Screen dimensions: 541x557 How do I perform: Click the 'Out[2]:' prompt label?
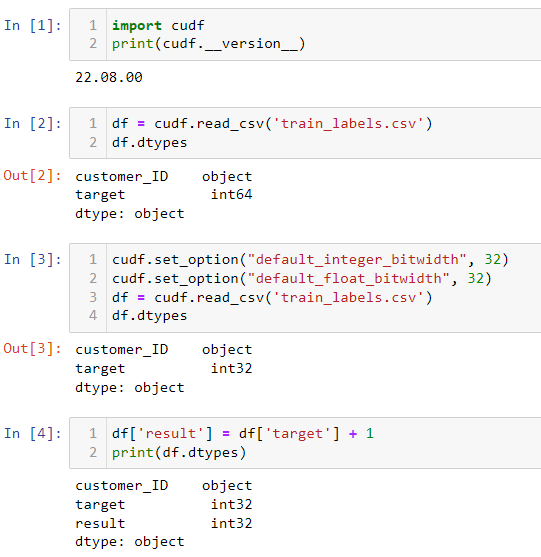(33, 175)
